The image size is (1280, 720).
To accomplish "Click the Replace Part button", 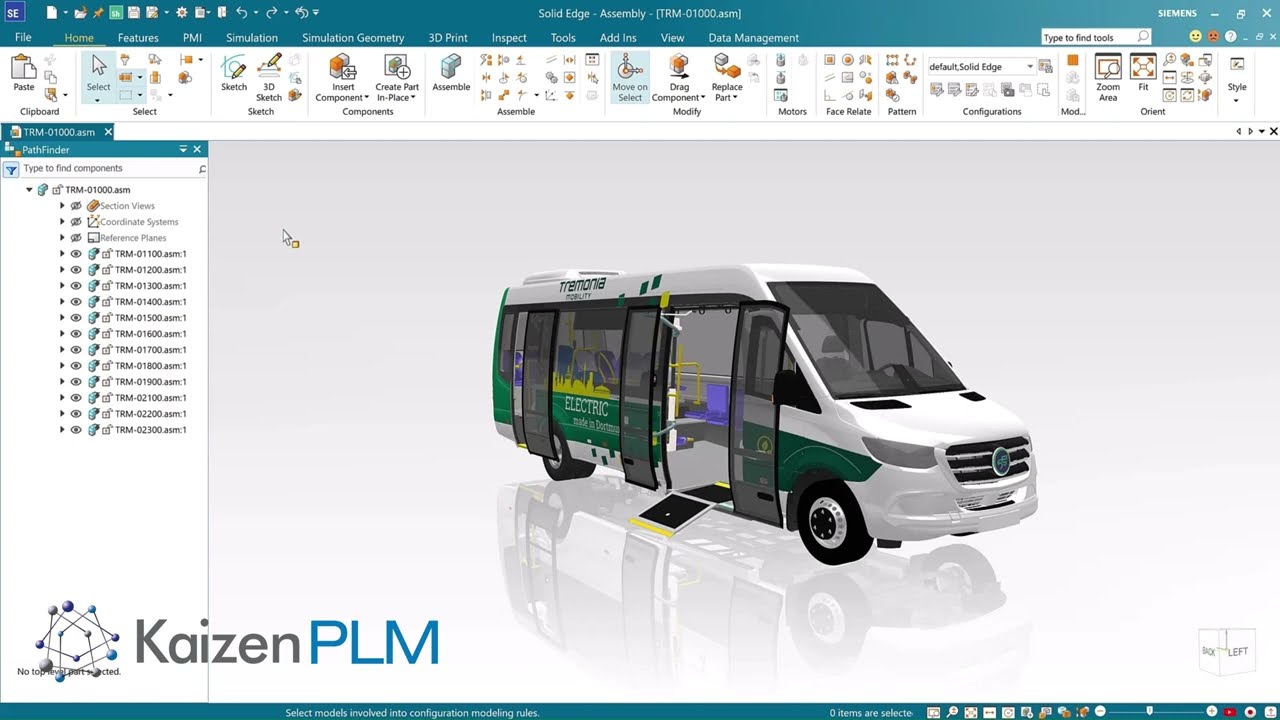I will [x=727, y=78].
